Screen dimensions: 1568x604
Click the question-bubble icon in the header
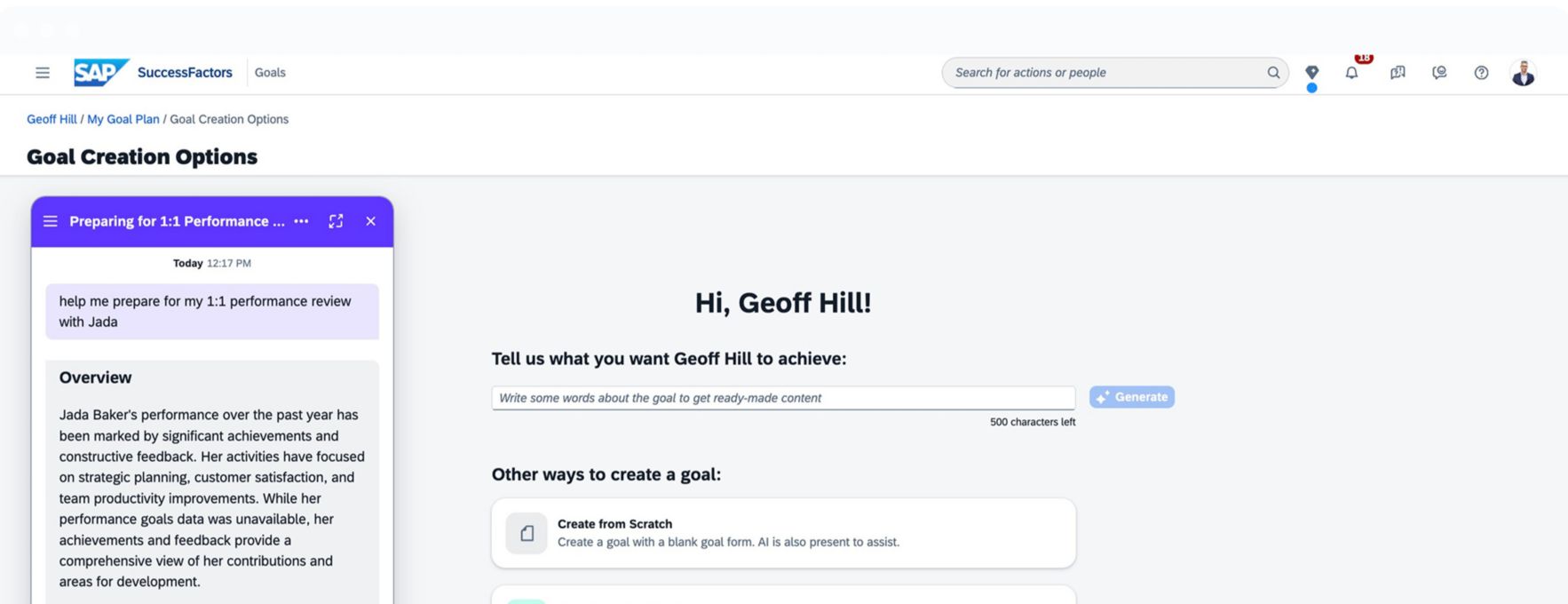coord(1398,73)
